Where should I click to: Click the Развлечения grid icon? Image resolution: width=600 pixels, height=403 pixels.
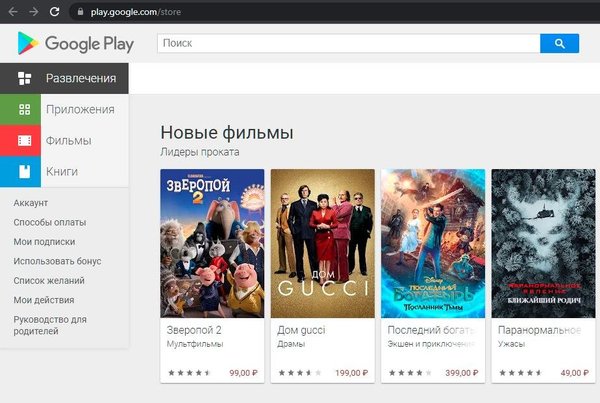pos(24,78)
